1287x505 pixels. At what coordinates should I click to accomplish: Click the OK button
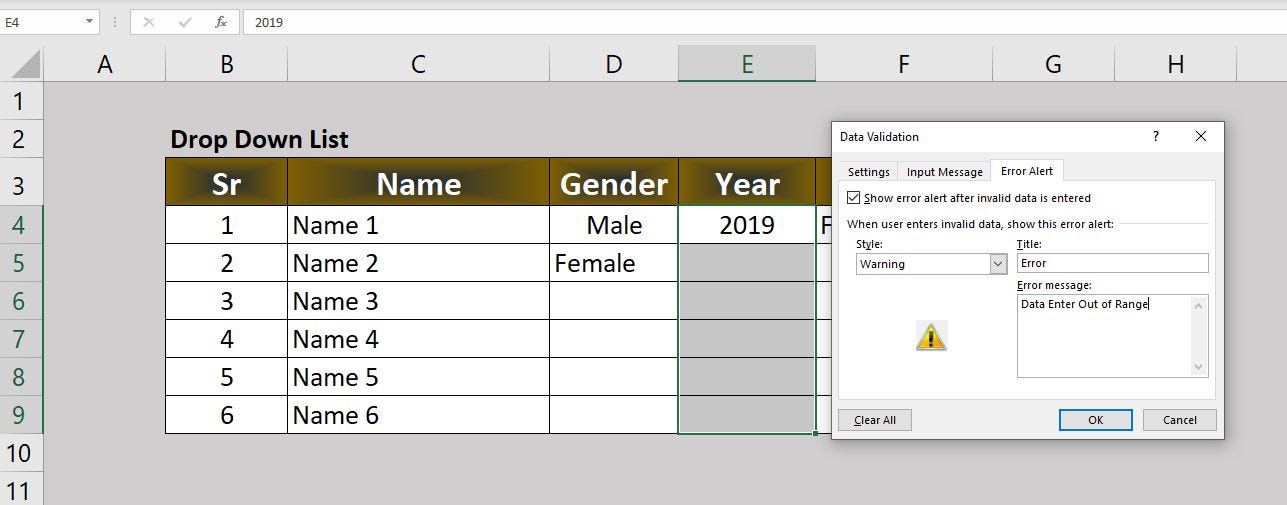click(1095, 420)
